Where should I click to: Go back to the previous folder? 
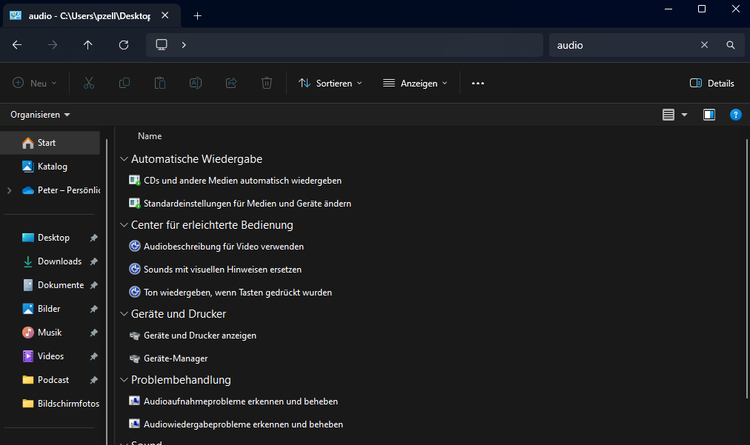(x=17, y=45)
